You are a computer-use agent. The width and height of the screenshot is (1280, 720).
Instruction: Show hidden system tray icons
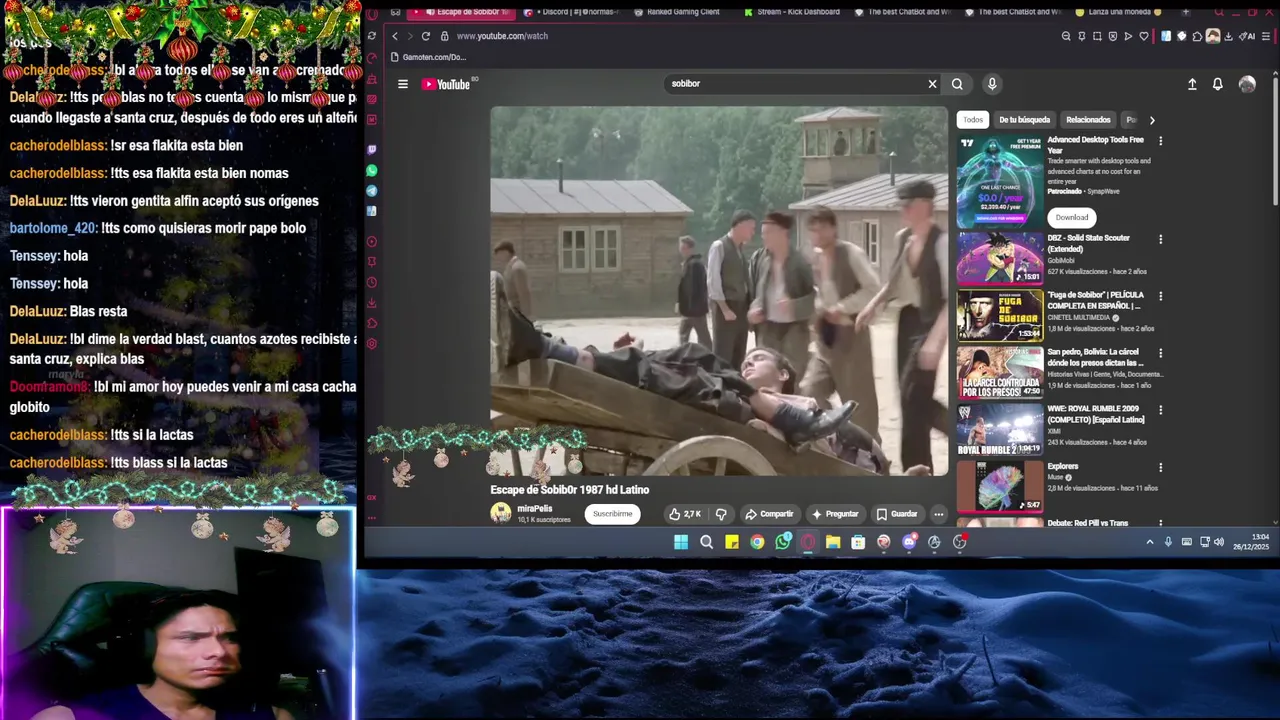(1150, 542)
